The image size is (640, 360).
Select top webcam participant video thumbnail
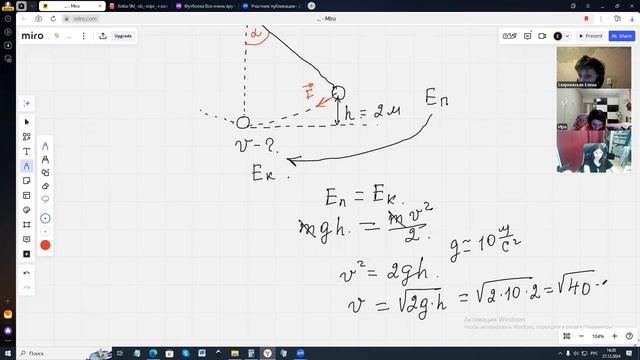point(594,67)
